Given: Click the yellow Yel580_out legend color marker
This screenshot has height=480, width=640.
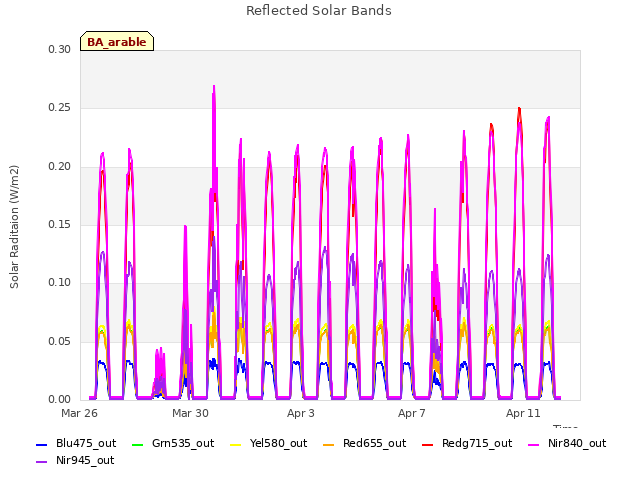Looking at the screenshot, I should pyautogui.click(x=236, y=444).
